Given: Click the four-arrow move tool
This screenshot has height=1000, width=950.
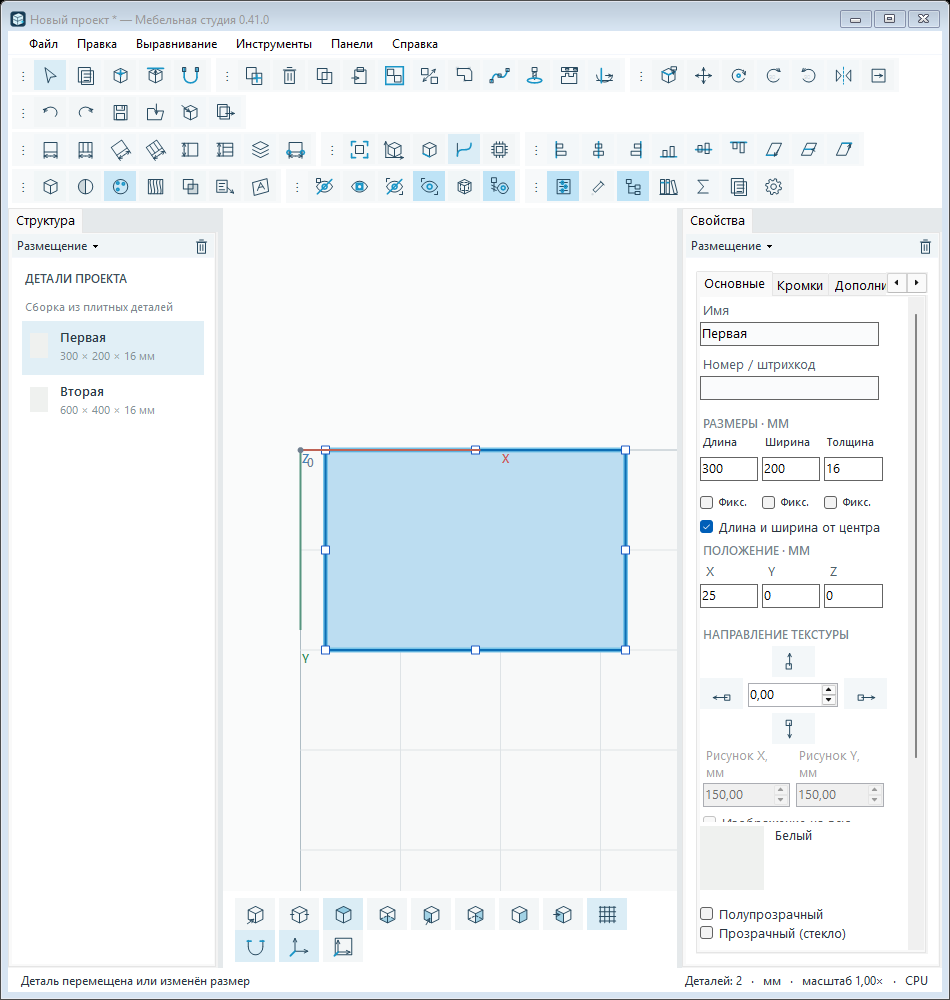Looking at the screenshot, I should coord(703,75).
